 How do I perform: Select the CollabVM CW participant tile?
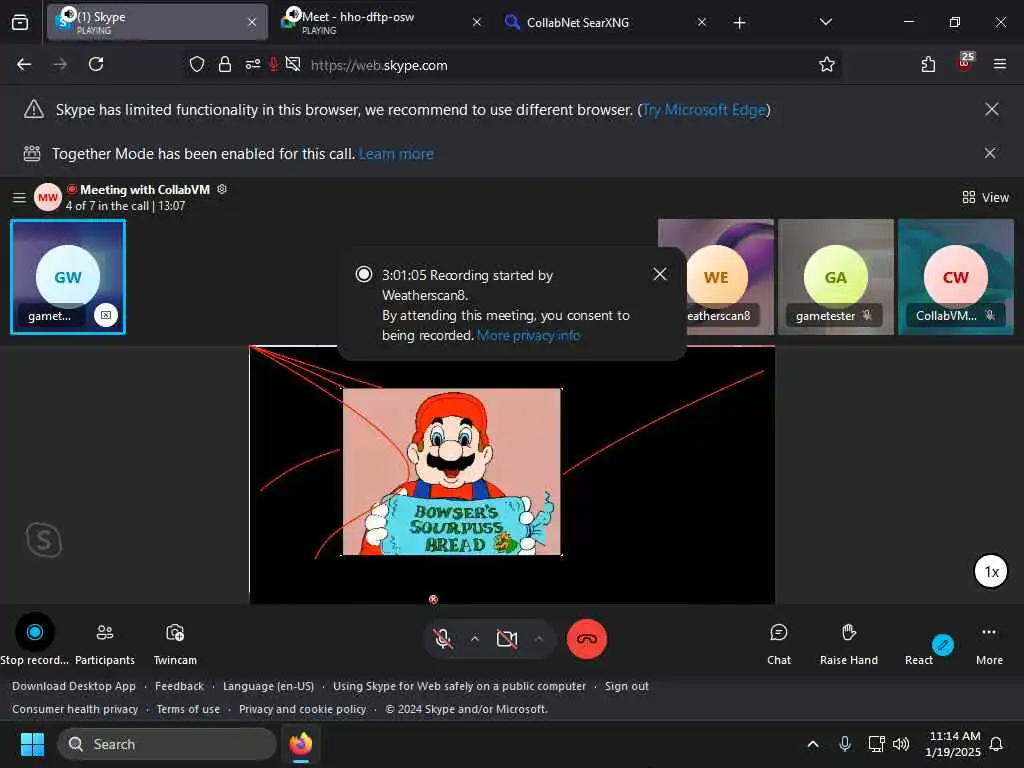coord(956,277)
